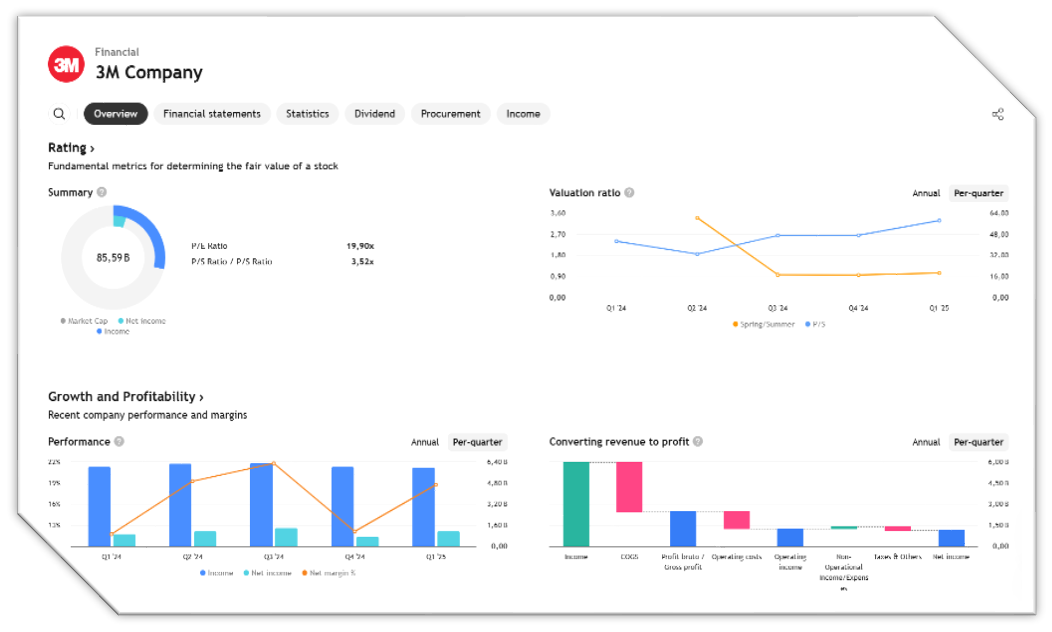The width and height of the screenshot is (1052, 632).
Task: Click 'Recent company performance and margins' subtitle
Action: point(148,415)
